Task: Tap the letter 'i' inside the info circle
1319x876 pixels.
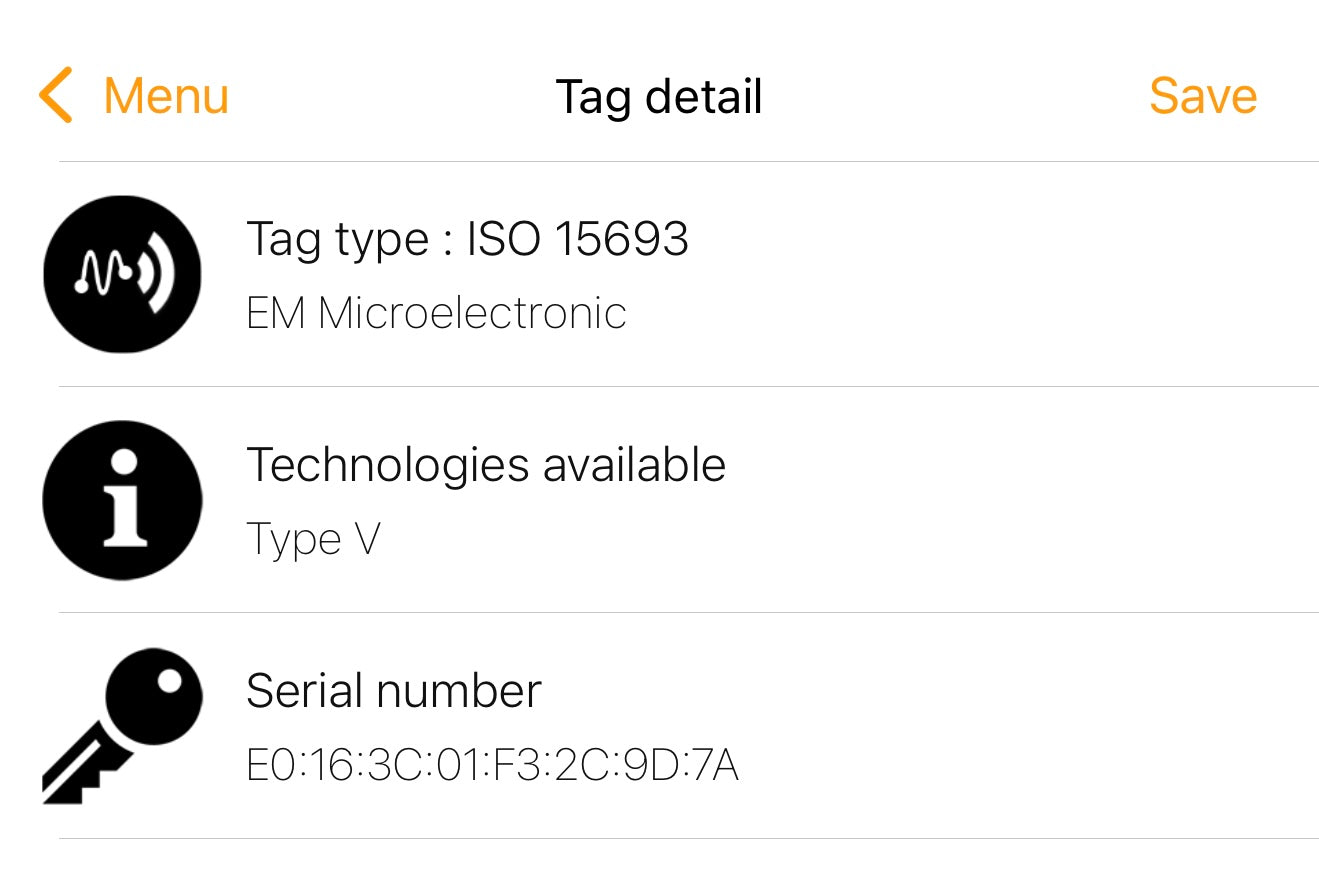Action: (124, 500)
